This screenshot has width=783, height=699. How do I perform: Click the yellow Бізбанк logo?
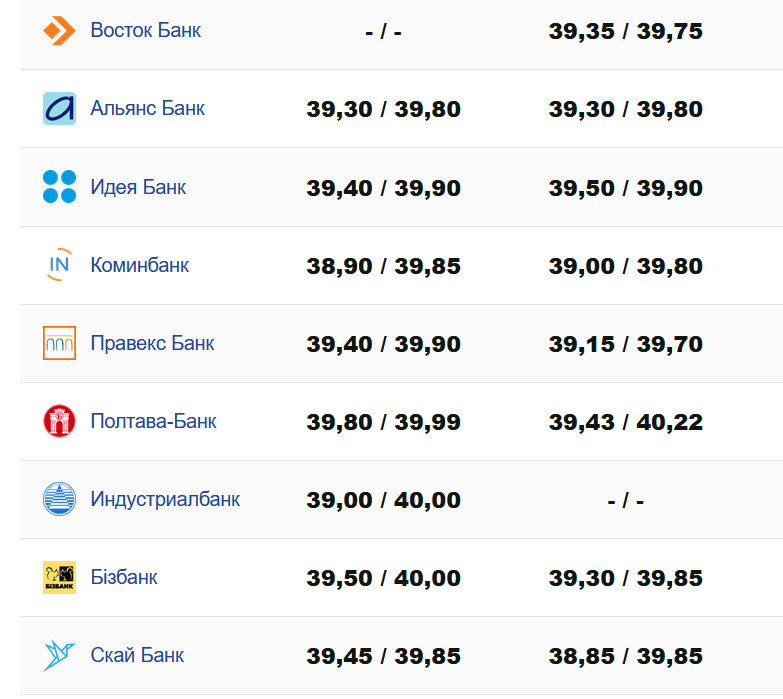click(59, 577)
